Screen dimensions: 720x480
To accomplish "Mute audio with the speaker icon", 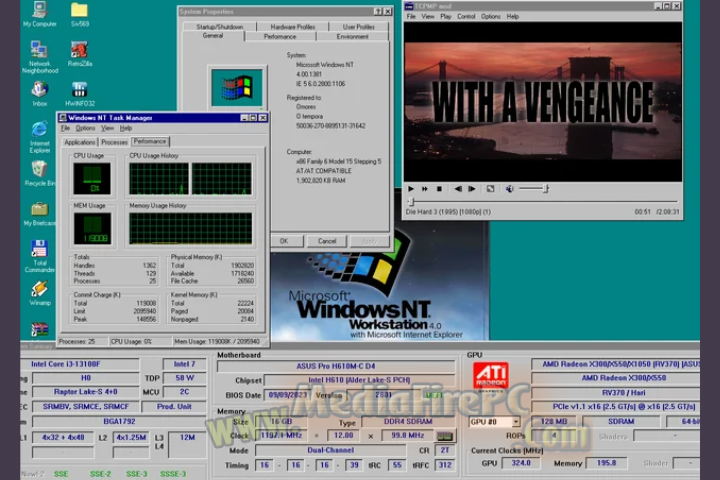I will [509, 189].
